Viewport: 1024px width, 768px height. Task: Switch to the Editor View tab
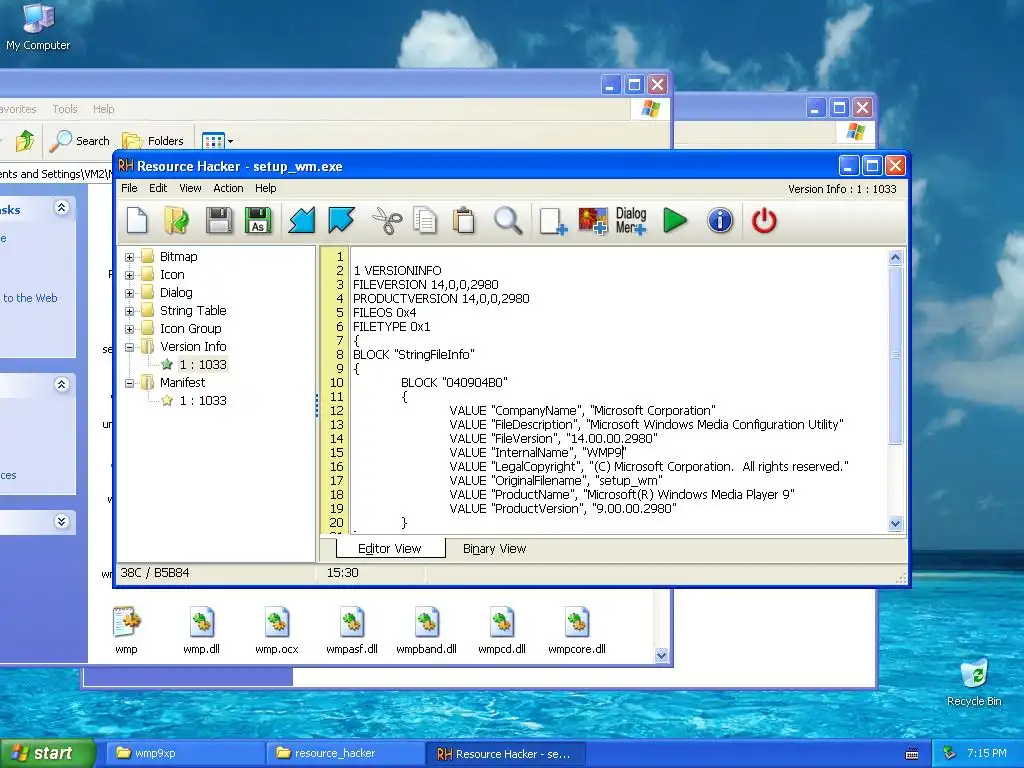pos(390,549)
